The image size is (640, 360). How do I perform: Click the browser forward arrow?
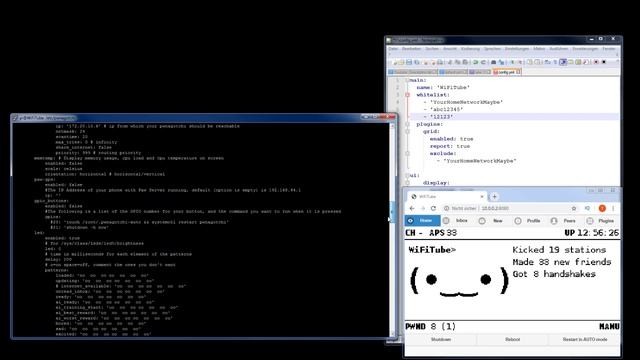(423, 208)
